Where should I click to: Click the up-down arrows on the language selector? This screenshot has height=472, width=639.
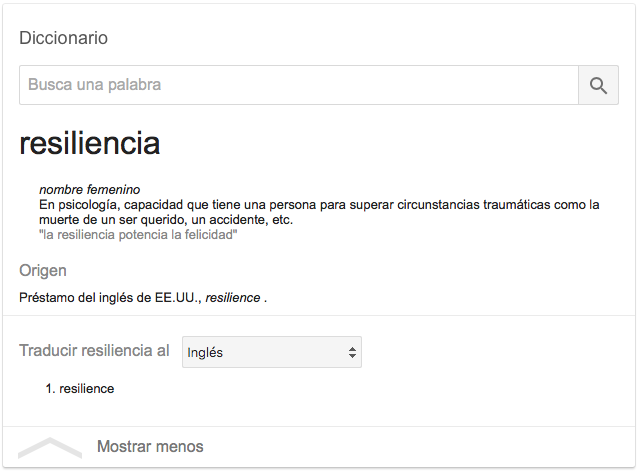(x=351, y=352)
